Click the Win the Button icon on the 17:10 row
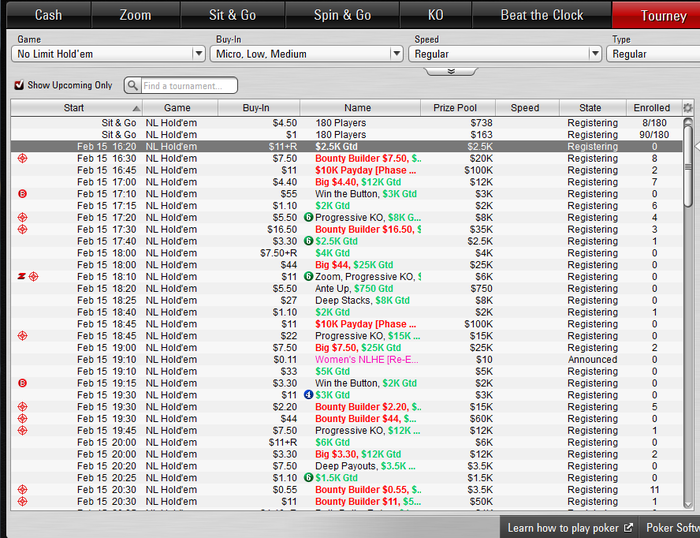Image resolution: width=700 pixels, height=538 pixels. click(22, 194)
